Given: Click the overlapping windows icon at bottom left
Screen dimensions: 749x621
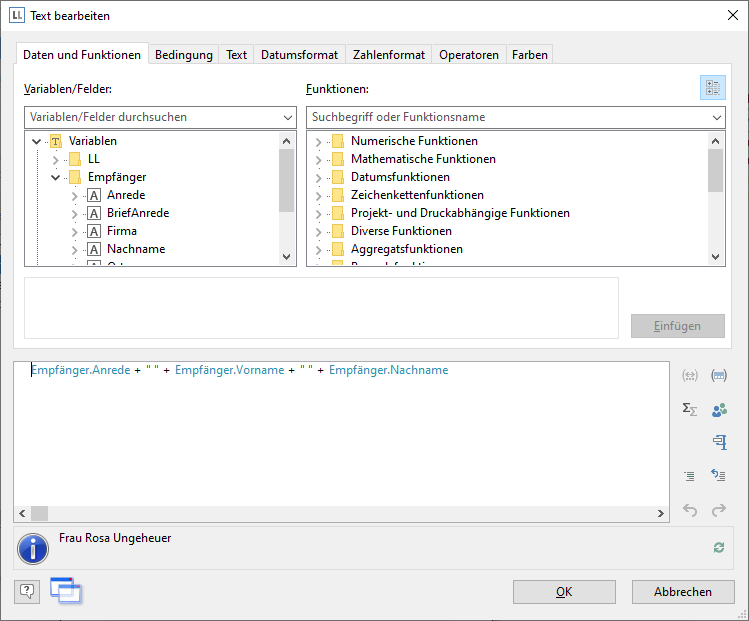Looking at the screenshot, I should [66, 590].
